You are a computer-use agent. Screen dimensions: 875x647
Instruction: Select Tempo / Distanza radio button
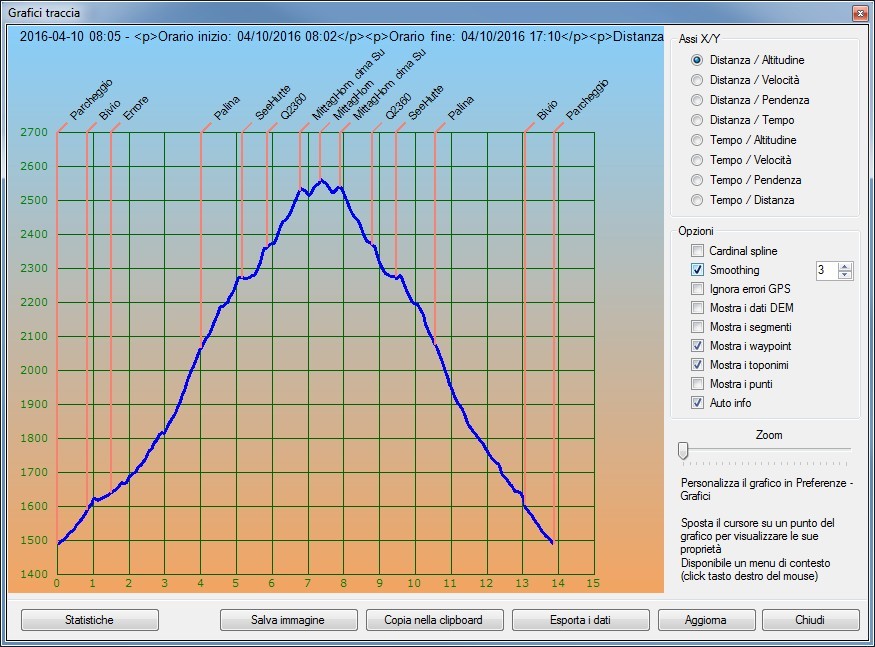coord(697,200)
